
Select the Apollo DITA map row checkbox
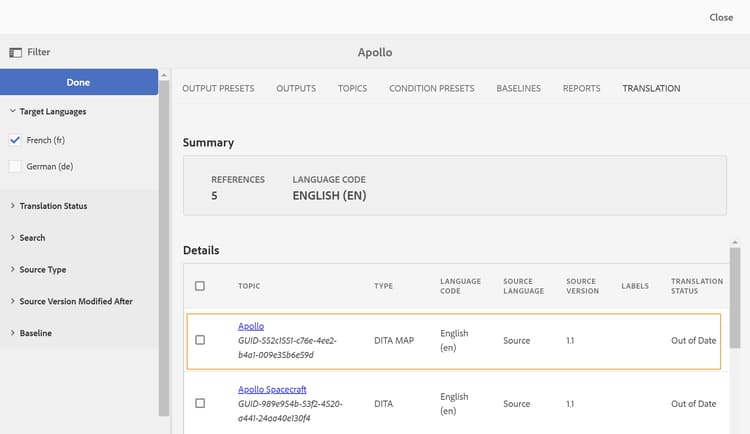click(200, 340)
